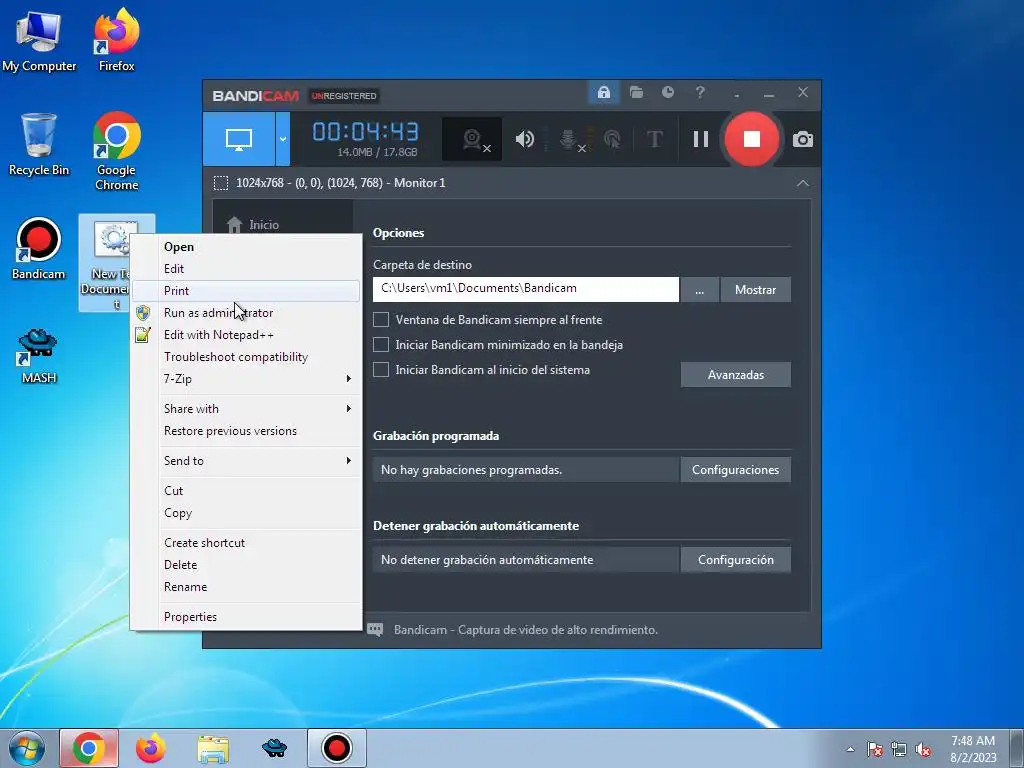Choose Edit in context menu
Viewport: 1024px width, 768px height.
point(246,269)
